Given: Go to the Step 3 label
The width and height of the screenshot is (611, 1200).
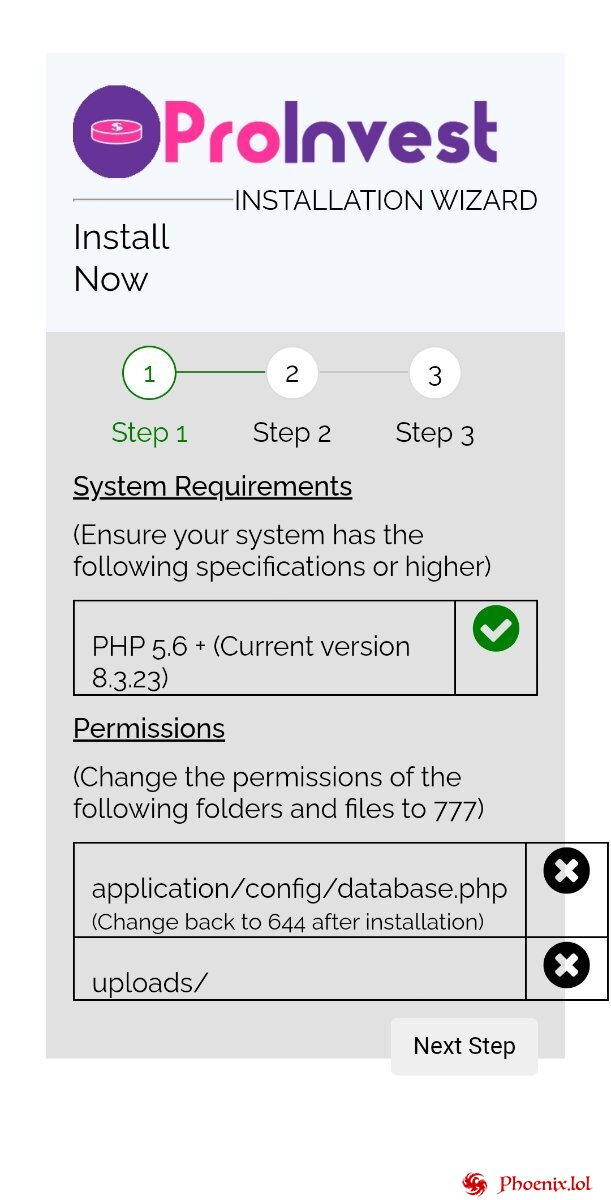Looking at the screenshot, I should tap(435, 433).
